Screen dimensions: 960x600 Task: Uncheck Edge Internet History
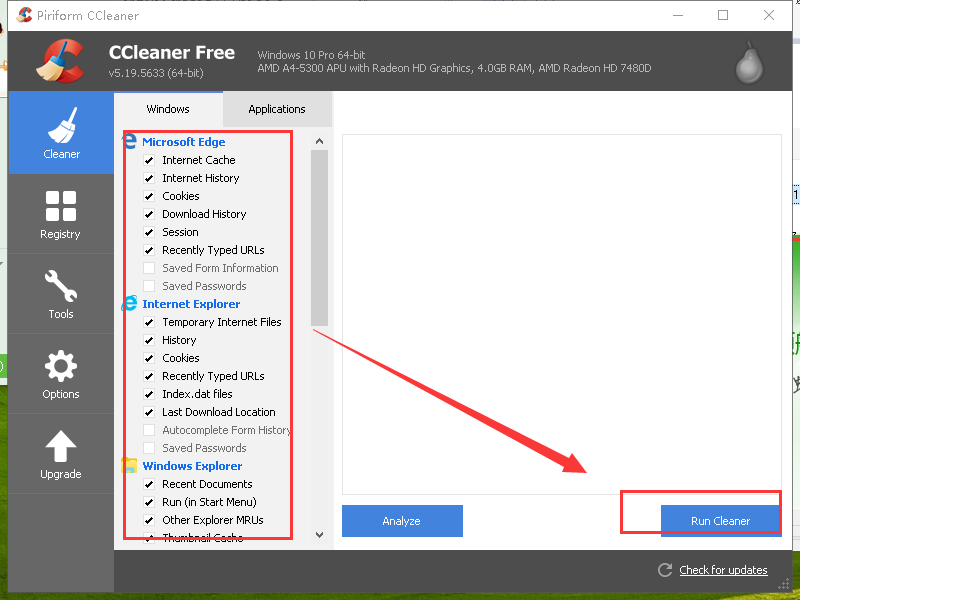149,178
